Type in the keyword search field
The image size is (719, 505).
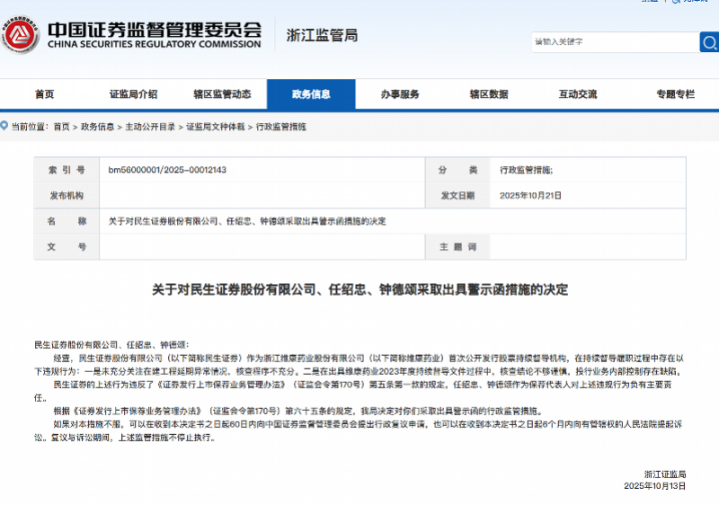click(x=613, y=42)
